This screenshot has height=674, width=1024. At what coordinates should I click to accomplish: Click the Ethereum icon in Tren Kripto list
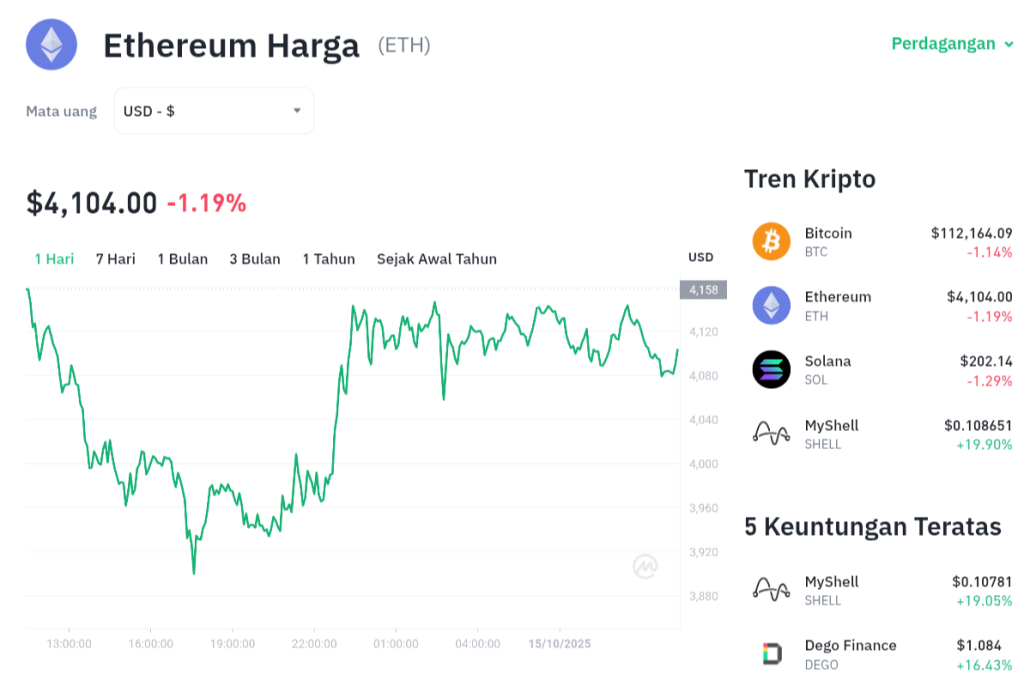pos(771,305)
